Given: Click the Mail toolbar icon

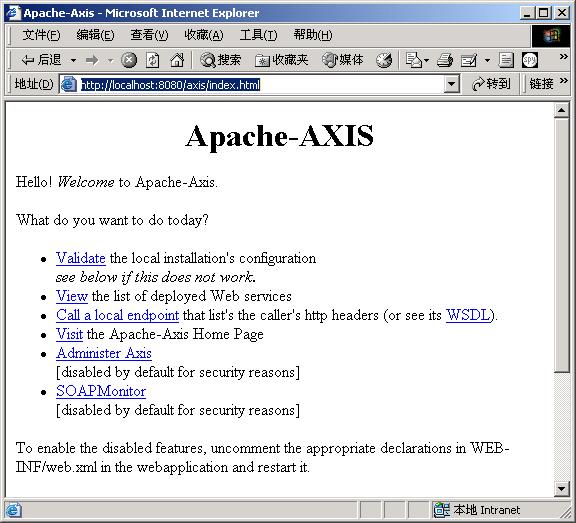Looking at the screenshot, I should coord(413,60).
